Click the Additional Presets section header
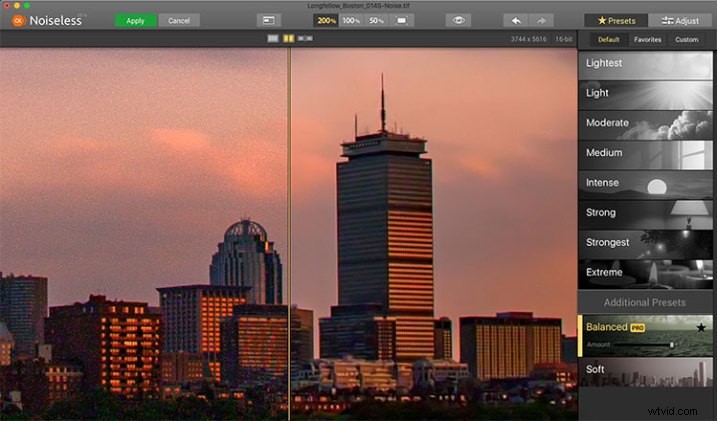This screenshot has height=421, width=717. tap(644, 302)
